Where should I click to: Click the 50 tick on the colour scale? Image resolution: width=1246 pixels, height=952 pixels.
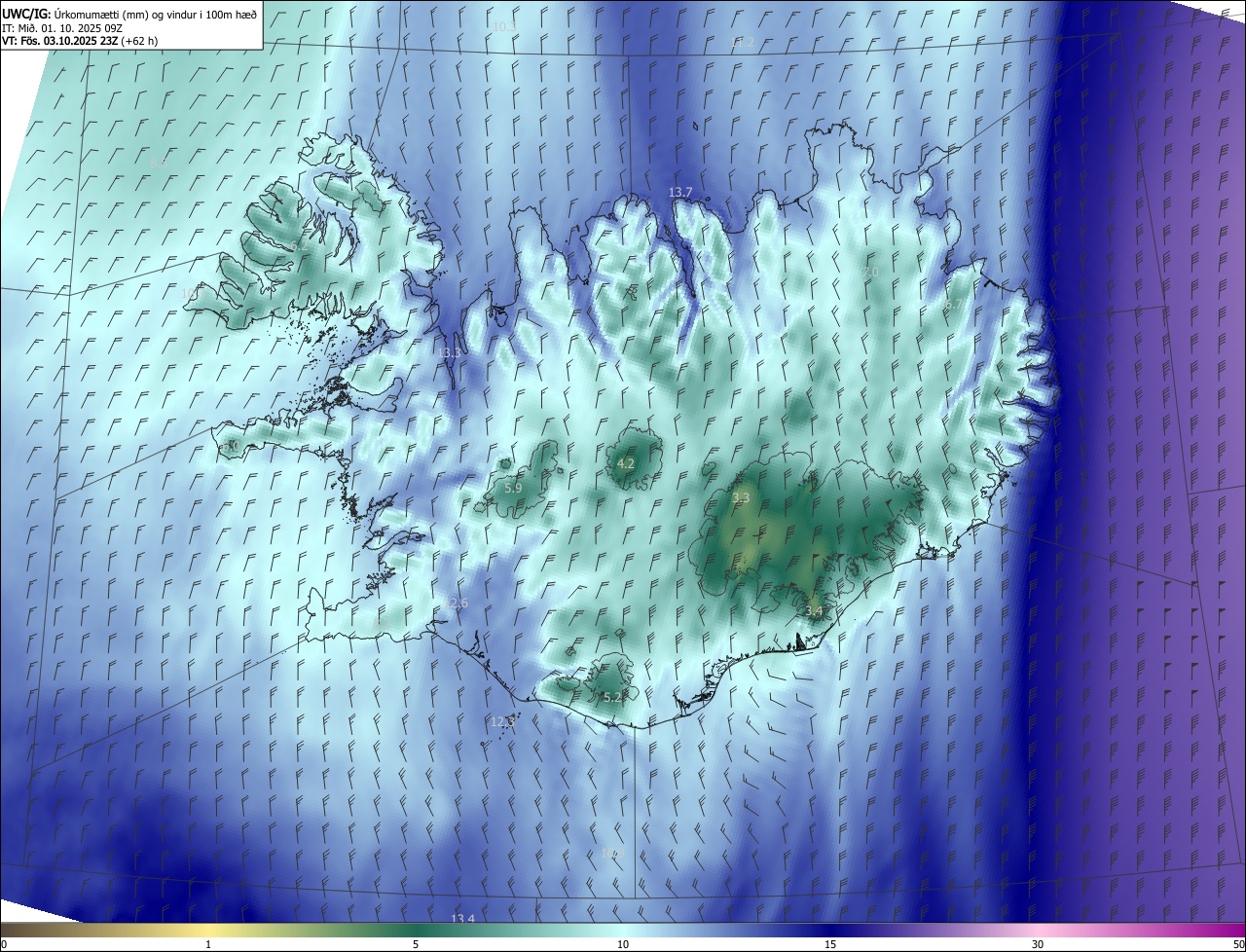pyautogui.click(x=1238, y=944)
